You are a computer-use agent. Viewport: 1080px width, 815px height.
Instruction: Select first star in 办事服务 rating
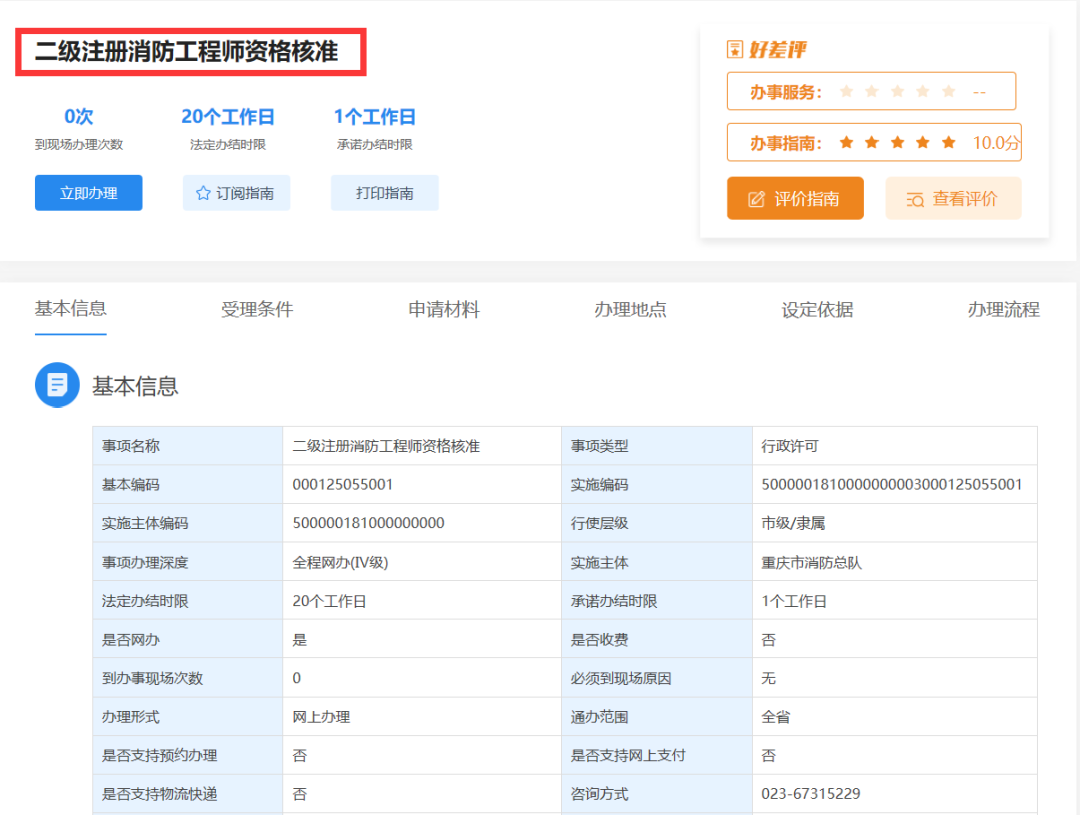(847, 92)
